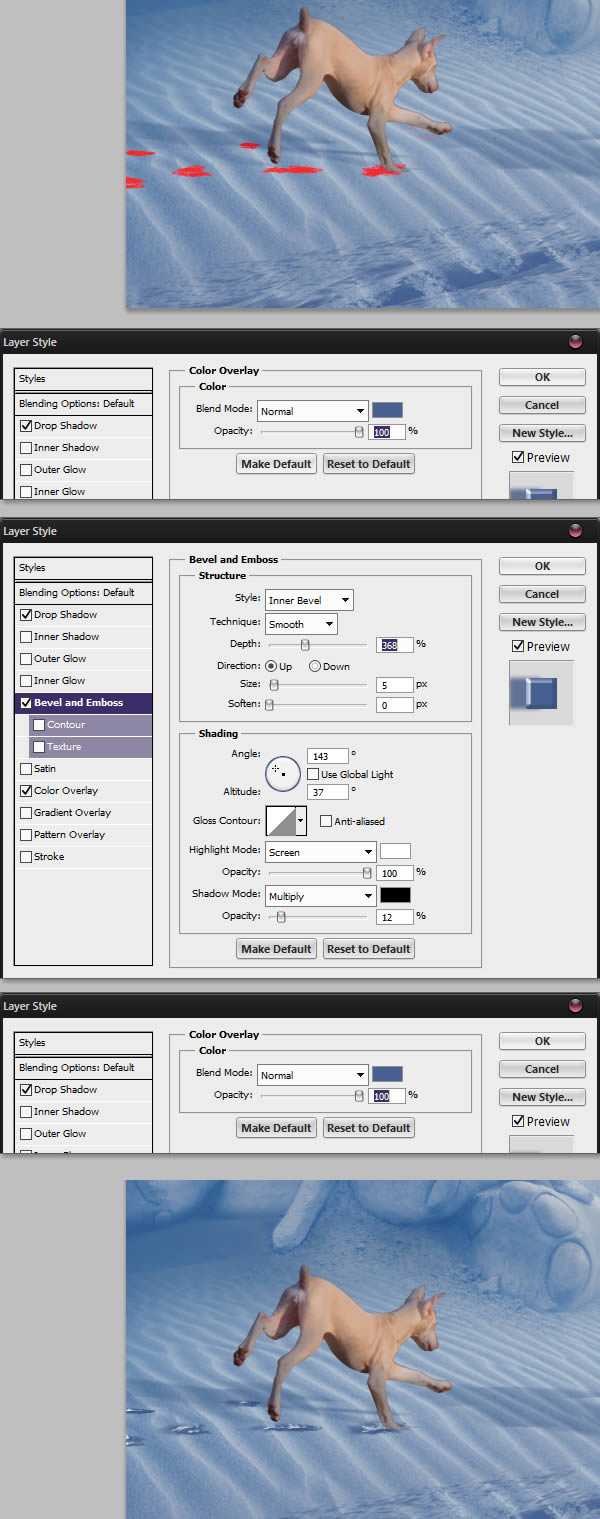Open Stroke settings by its label
Screen dimensions: 600x1519
[49, 857]
